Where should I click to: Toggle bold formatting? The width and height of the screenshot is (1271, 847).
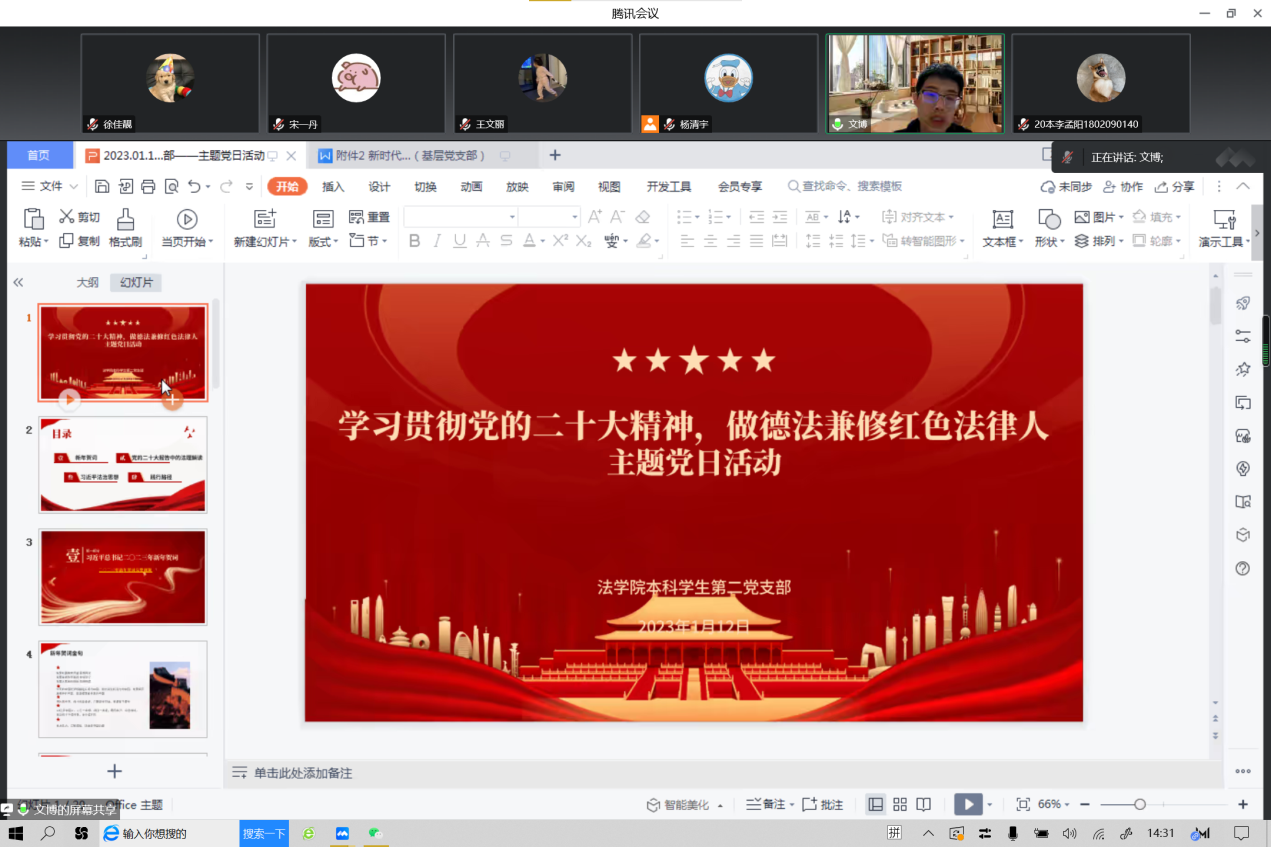pos(415,241)
